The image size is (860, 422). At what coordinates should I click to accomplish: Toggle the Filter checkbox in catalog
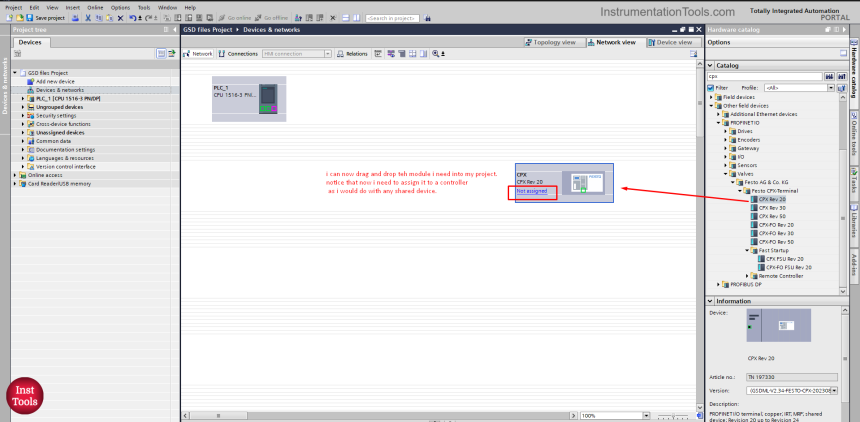(711, 88)
